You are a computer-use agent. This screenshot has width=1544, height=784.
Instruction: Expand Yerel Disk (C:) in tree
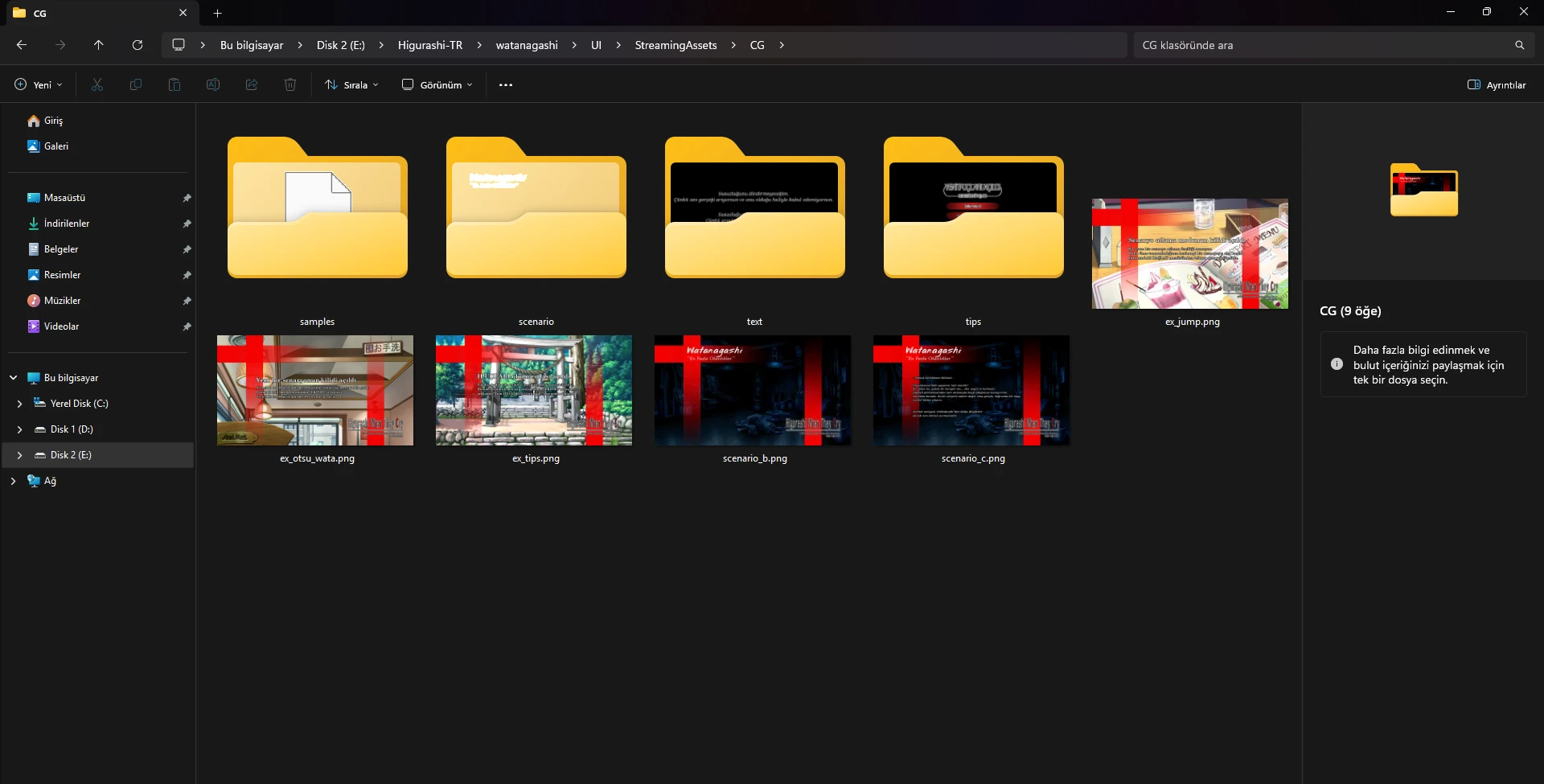(x=19, y=404)
